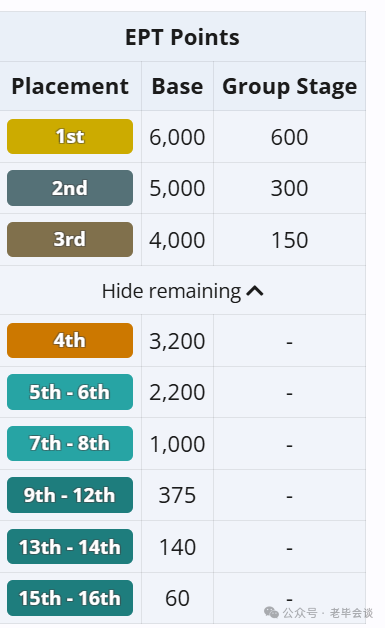Click the 6,000 base points cell
This screenshot has height=628, width=385.
[x=177, y=137]
